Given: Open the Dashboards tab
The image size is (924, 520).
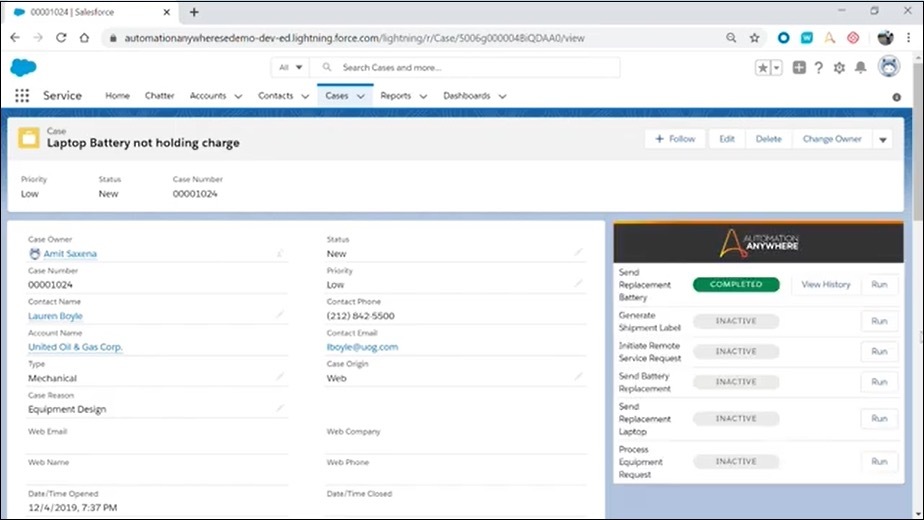Looking at the screenshot, I should [467, 96].
